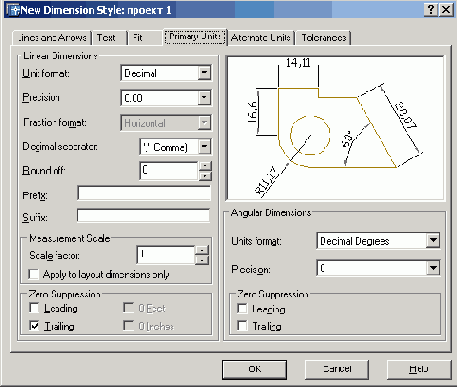Enable angular Leading zero suppression
457x387 pixels.
pyautogui.click(x=242, y=308)
